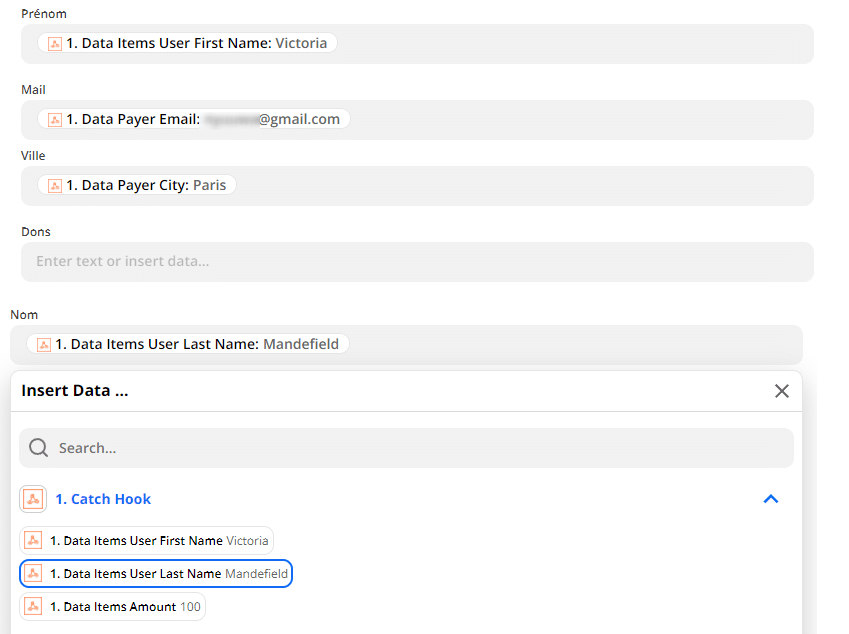The height and width of the screenshot is (634, 849).
Task: Click icon beside Data Items Amount option
Action: tap(34, 606)
